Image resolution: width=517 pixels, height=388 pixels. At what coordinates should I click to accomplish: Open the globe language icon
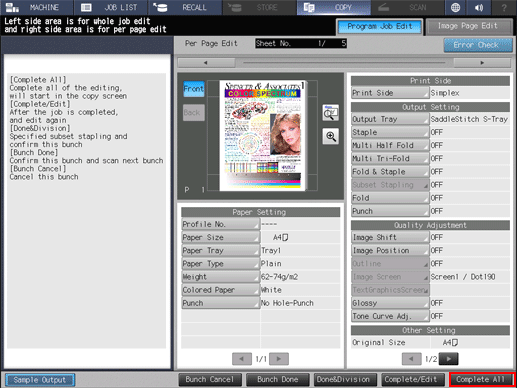click(x=455, y=7)
